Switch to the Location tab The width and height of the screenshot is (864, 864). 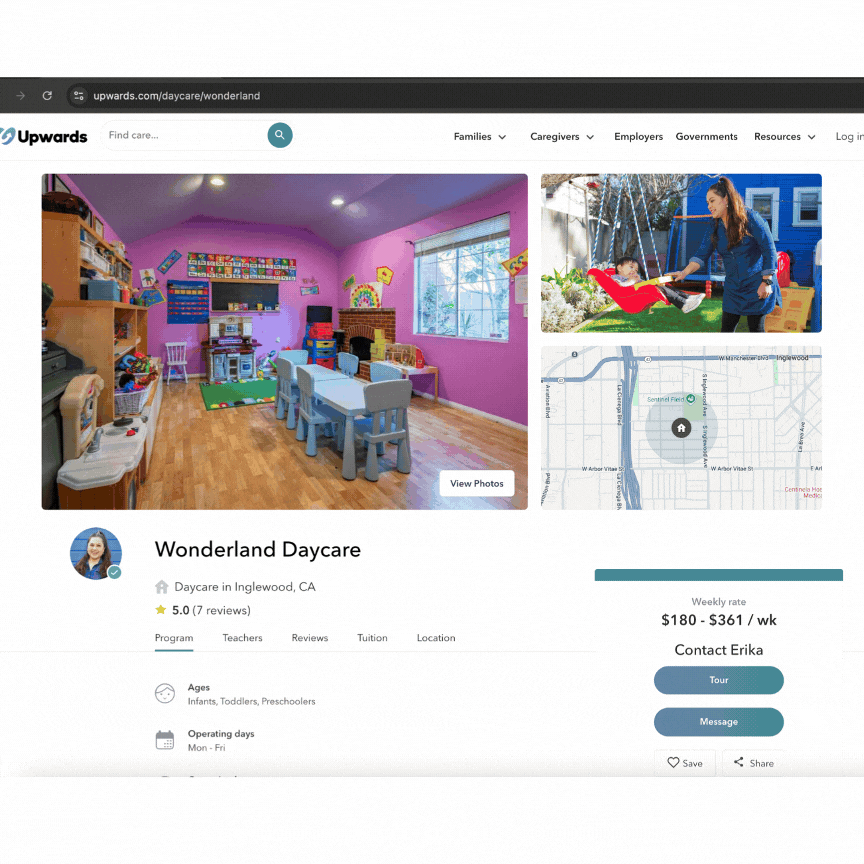[x=436, y=638]
